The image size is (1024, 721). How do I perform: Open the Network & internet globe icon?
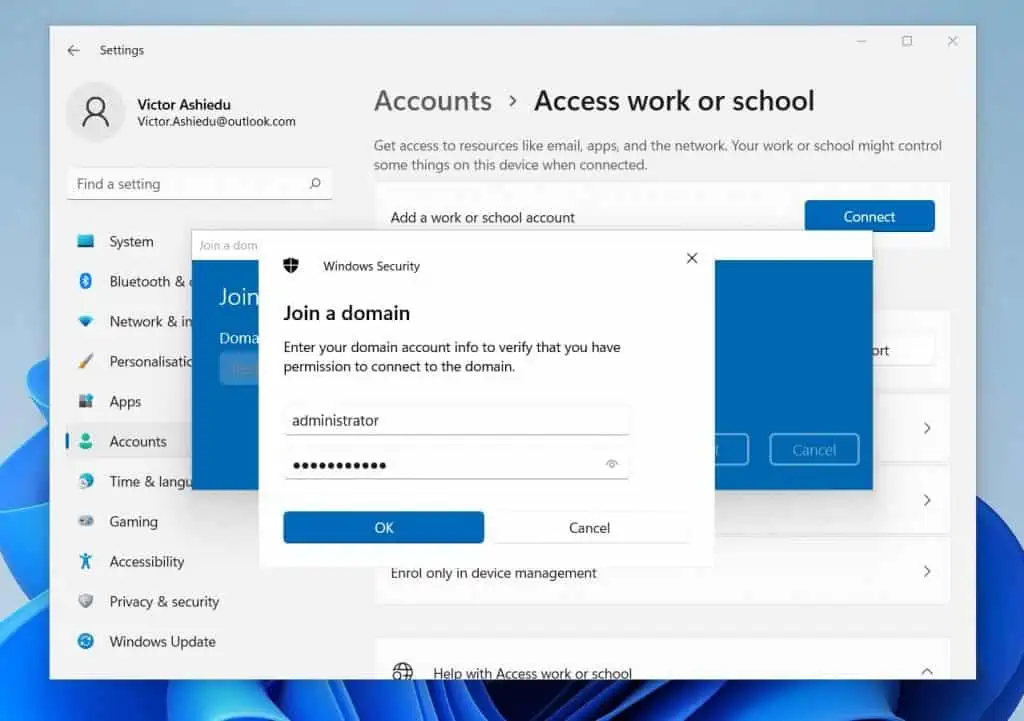click(x=85, y=321)
